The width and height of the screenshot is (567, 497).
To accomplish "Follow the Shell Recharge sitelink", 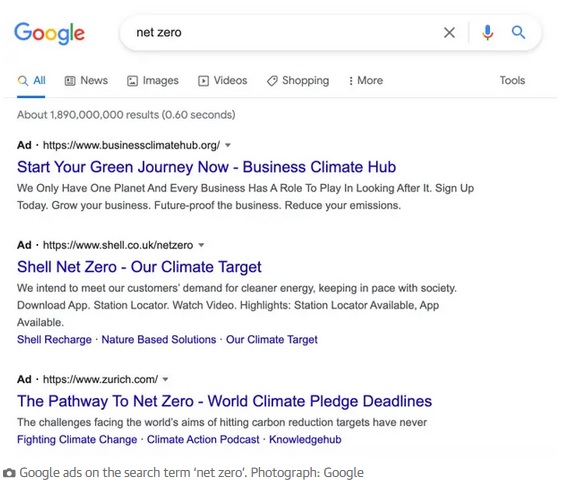I will point(54,340).
